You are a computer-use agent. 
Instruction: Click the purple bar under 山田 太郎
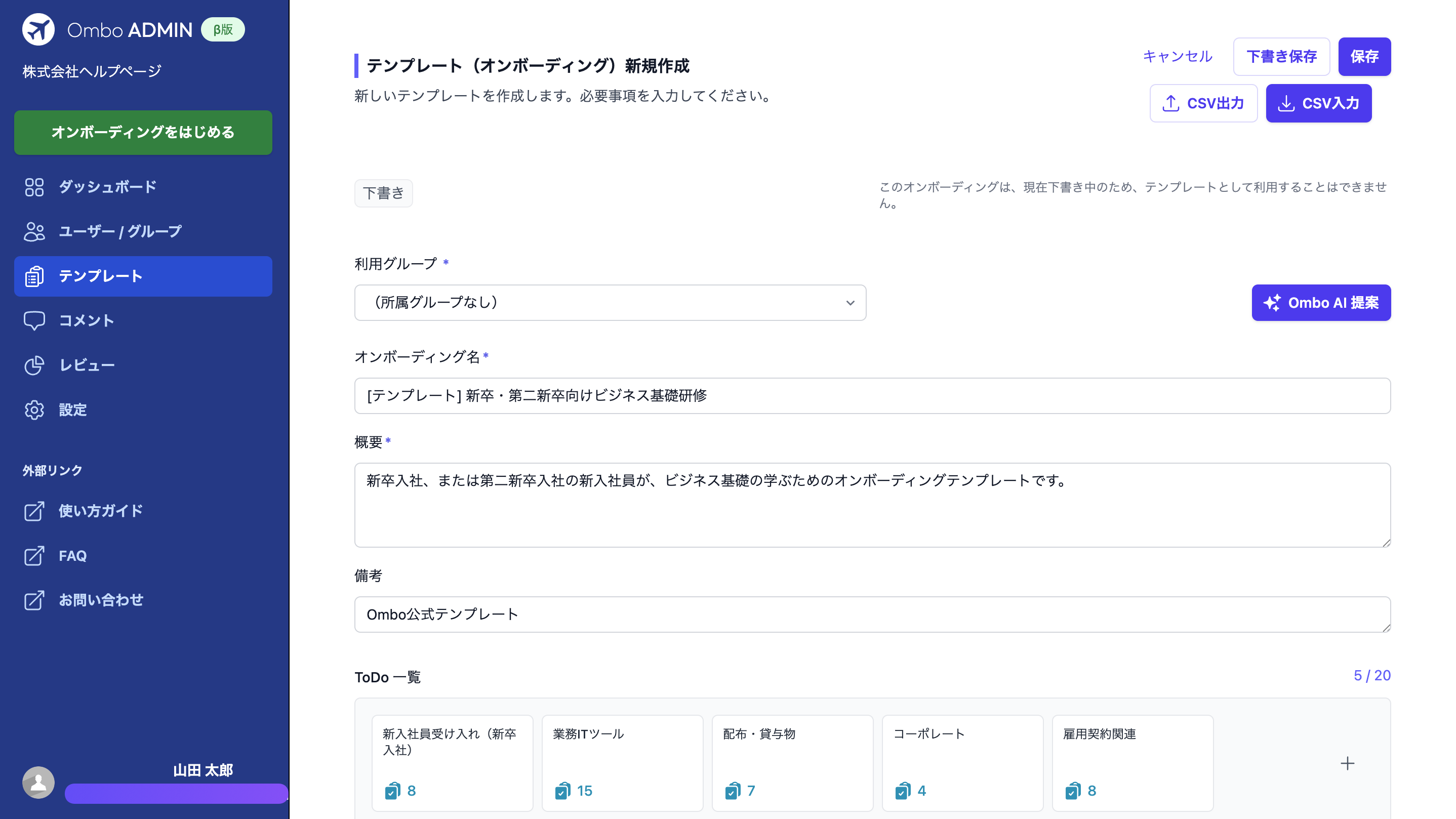click(x=176, y=794)
